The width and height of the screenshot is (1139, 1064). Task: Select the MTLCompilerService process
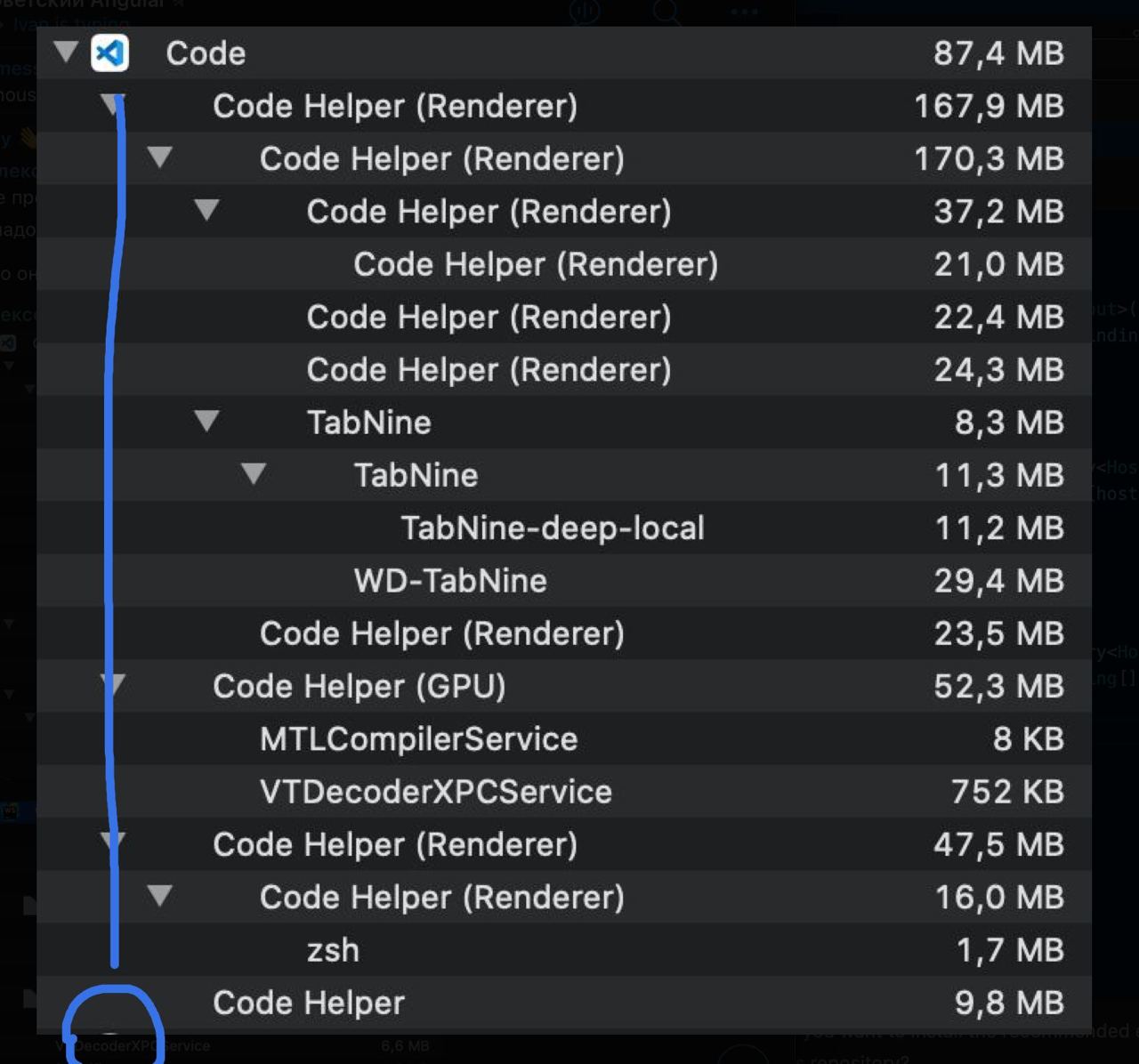click(x=419, y=739)
